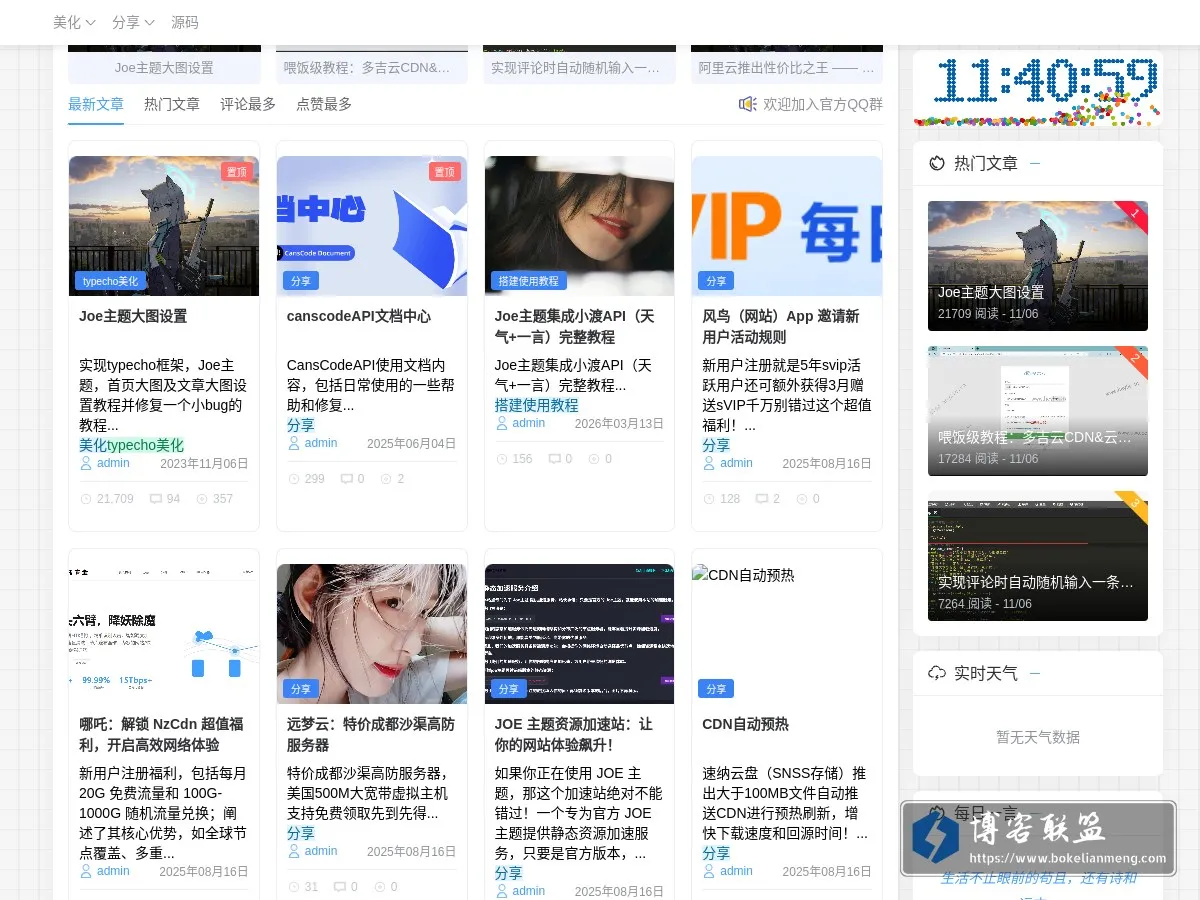Click the fire icon beside 热门文章
This screenshot has height=900, width=1200.
coord(937,163)
